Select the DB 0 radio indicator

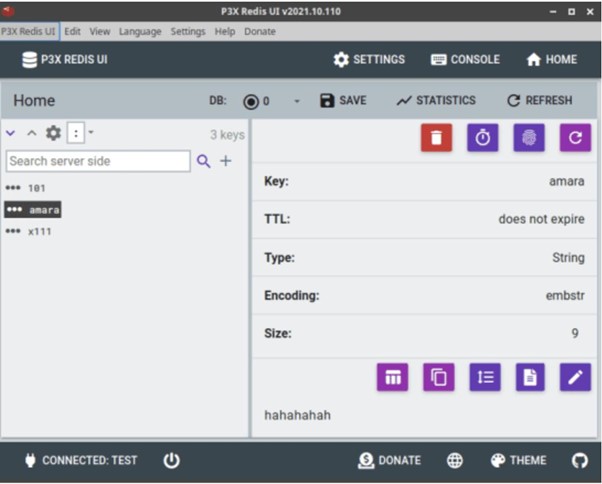point(251,101)
